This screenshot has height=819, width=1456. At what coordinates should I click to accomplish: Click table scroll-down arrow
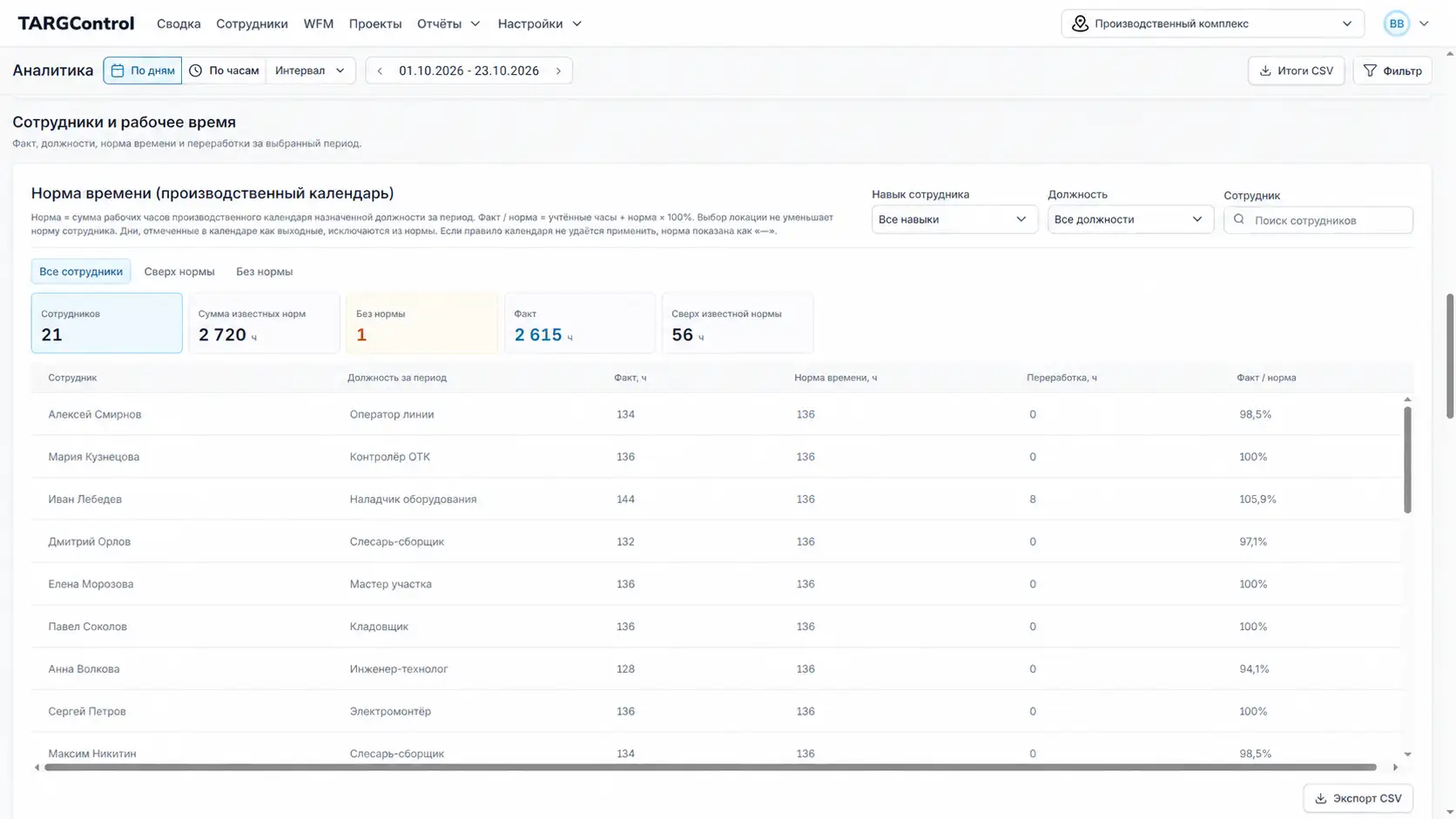[x=1407, y=755]
